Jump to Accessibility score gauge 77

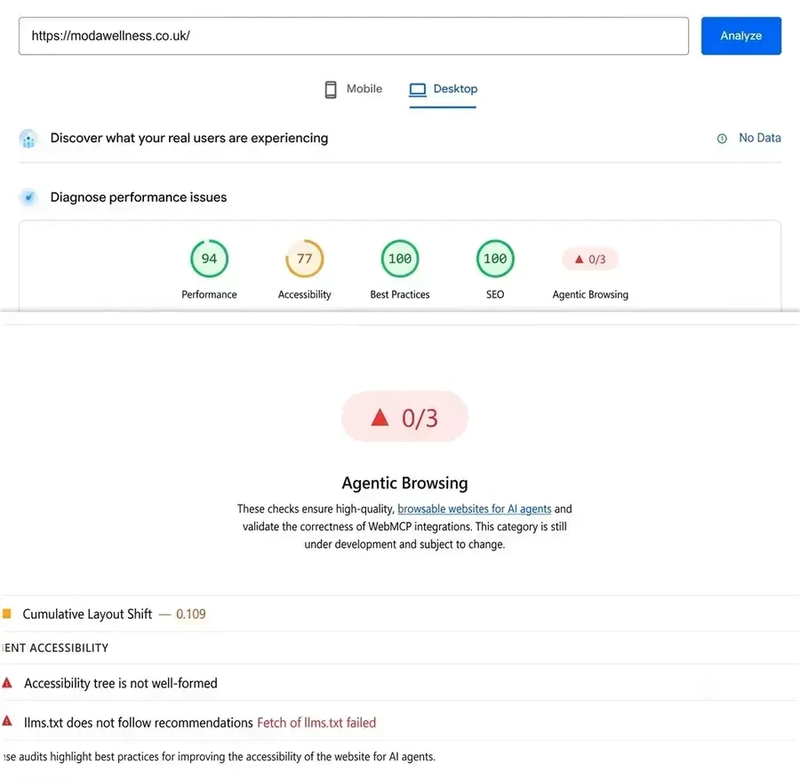[305, 259]
